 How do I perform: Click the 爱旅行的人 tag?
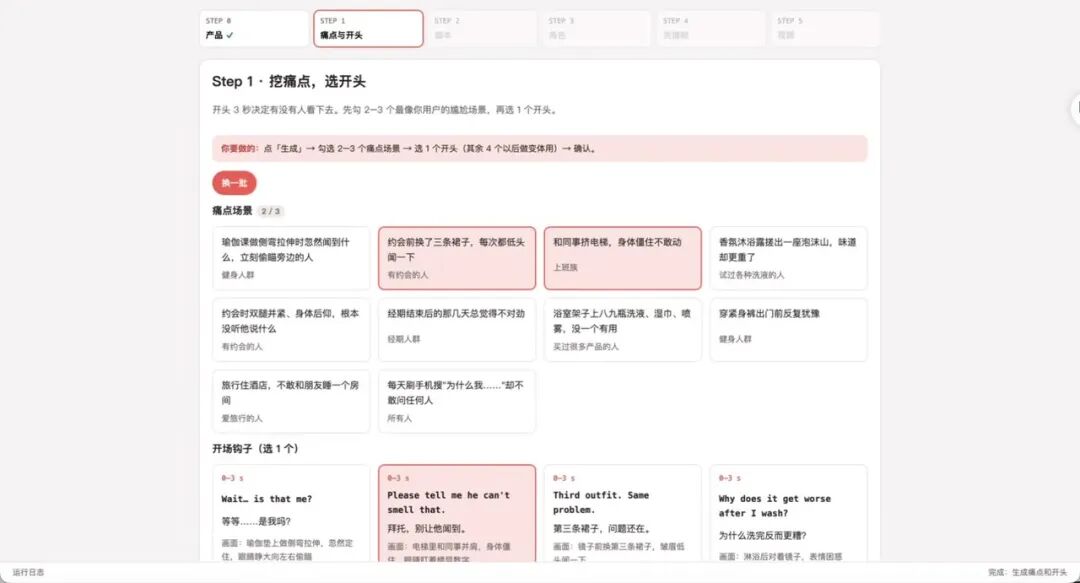click(x=242, y=418)
